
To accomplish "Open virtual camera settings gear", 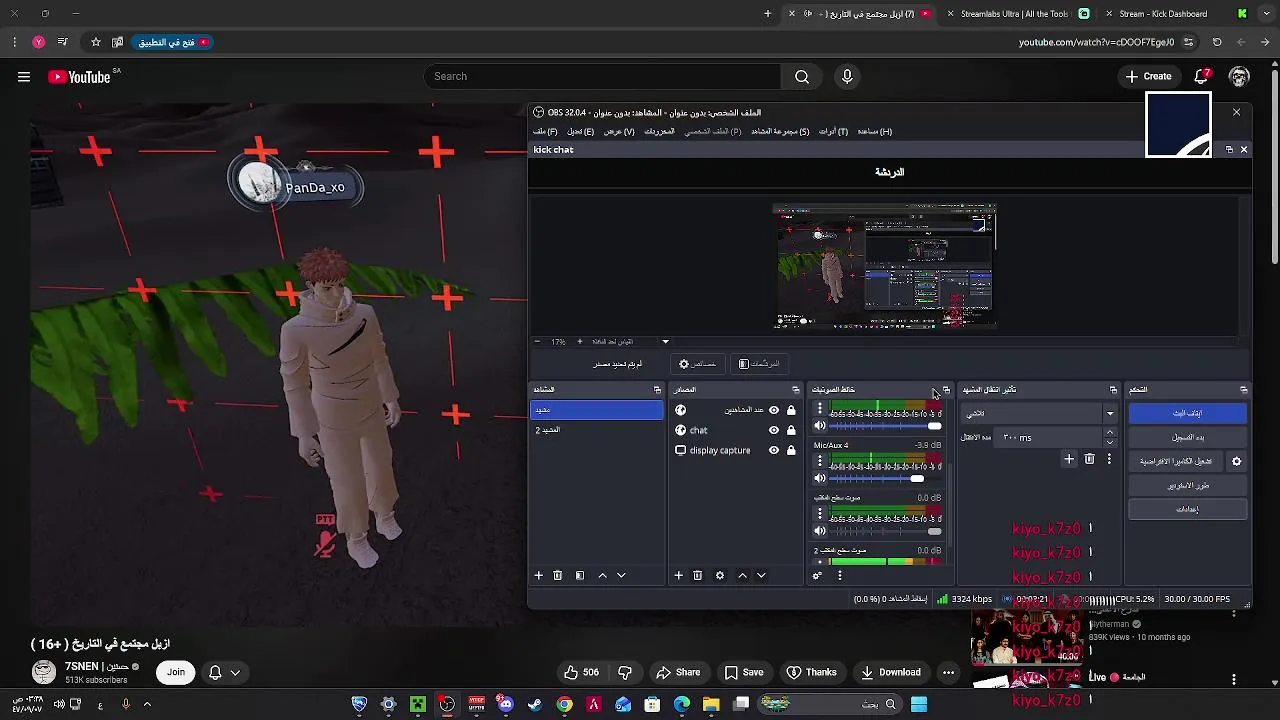I will tap(1237, 462).
